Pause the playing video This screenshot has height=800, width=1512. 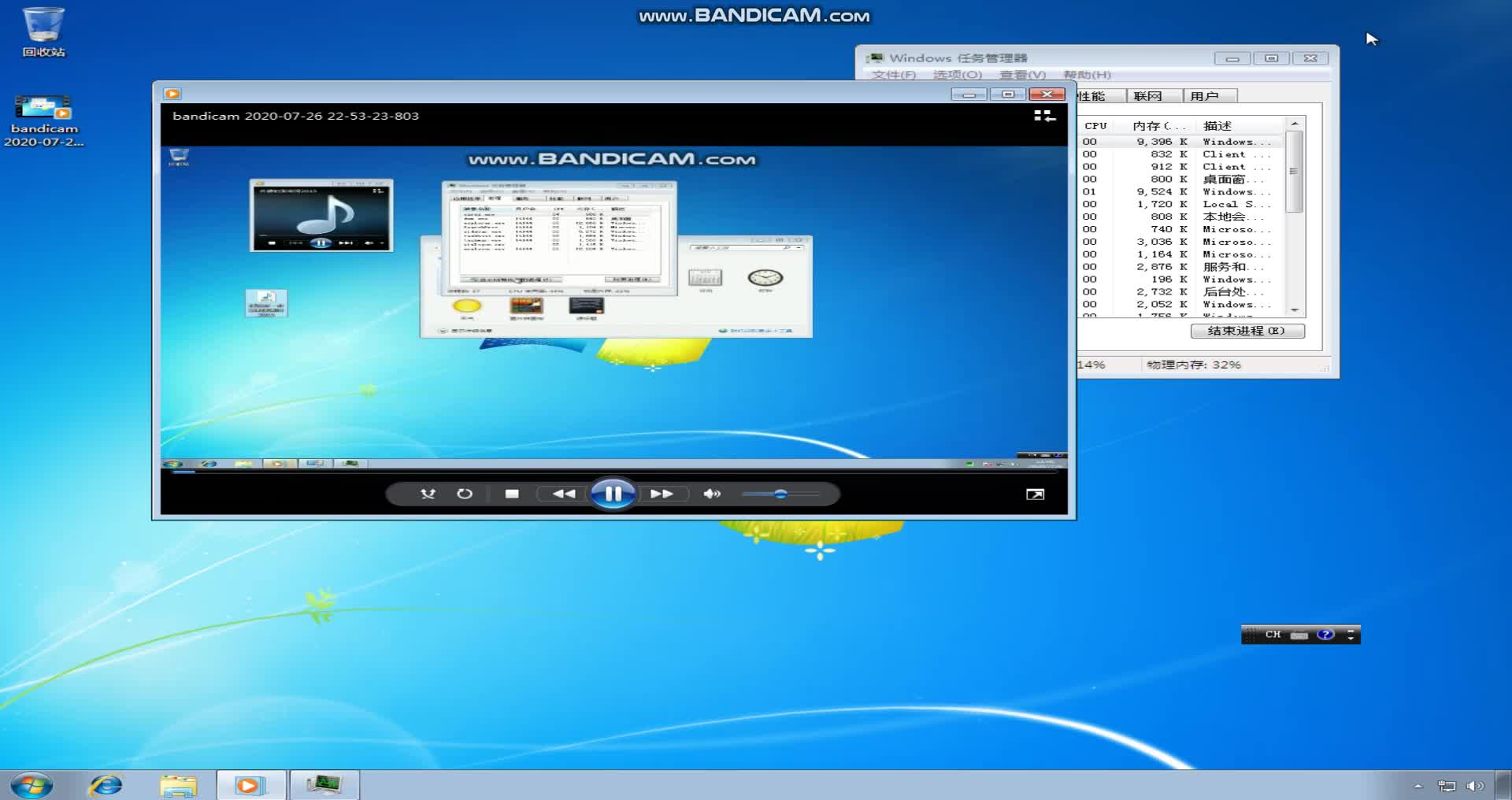click(613, 494)
